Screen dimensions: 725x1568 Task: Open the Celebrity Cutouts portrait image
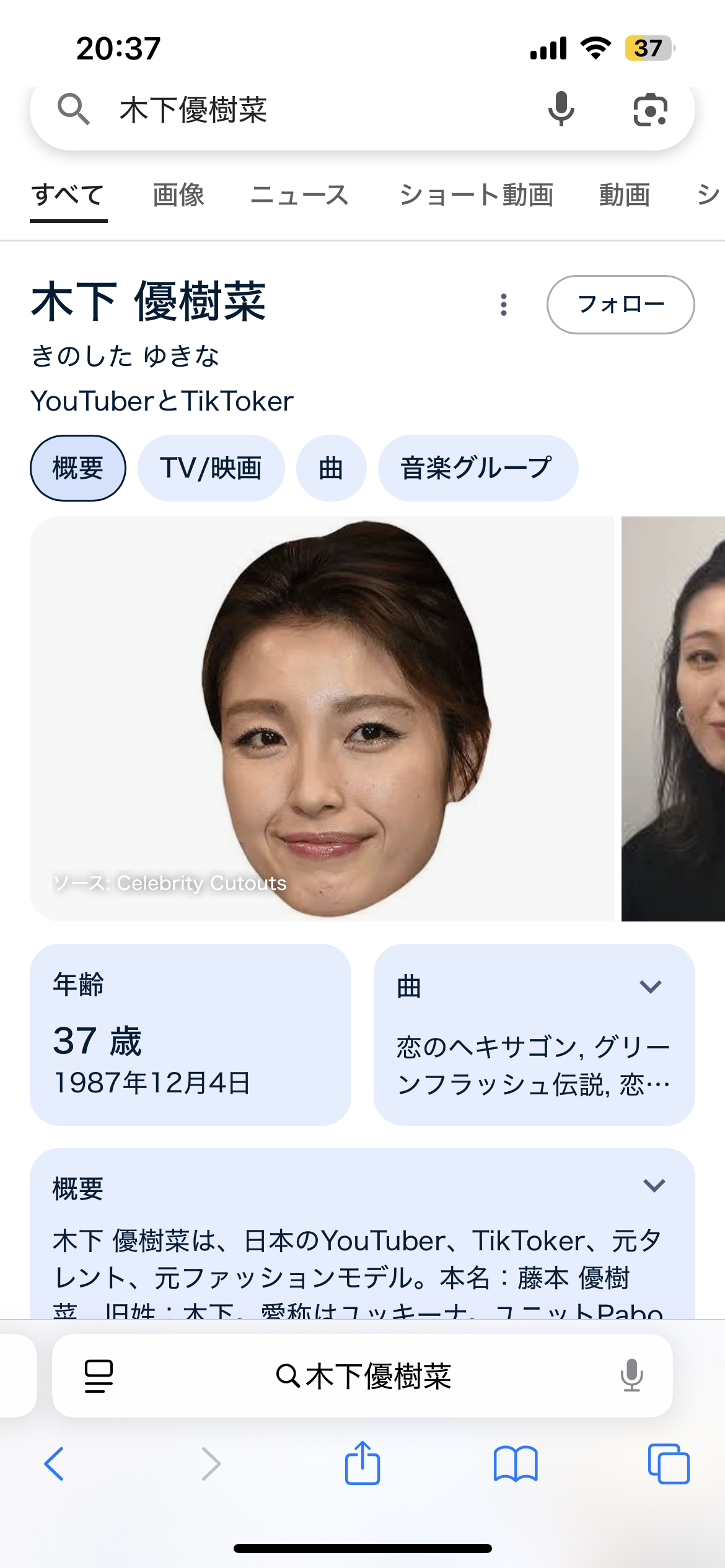322,718
